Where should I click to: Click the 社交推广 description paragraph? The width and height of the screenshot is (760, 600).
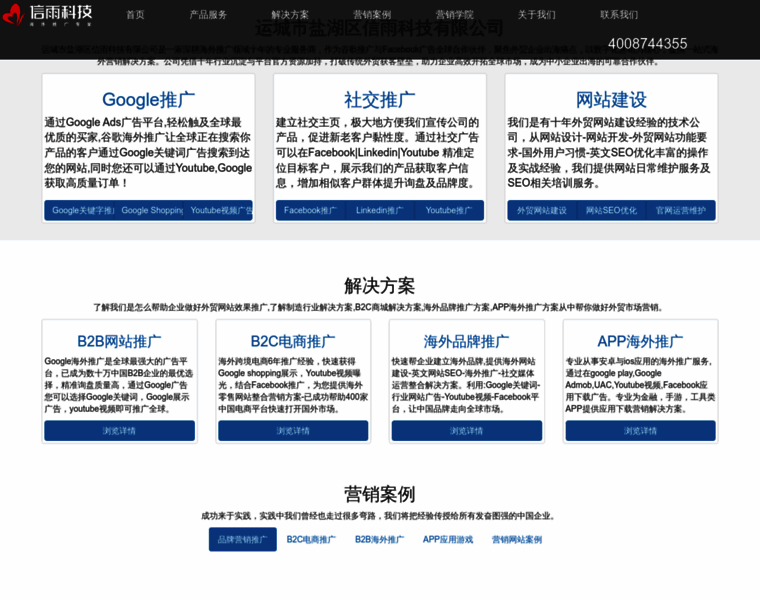click(380, 153)
